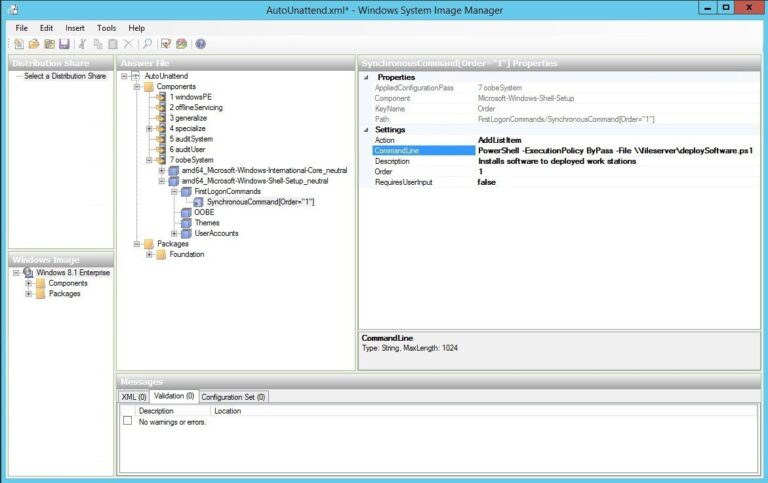768x483 pixels.
Task: Click the Delete X toolbar icon
Action: point(128,44)
